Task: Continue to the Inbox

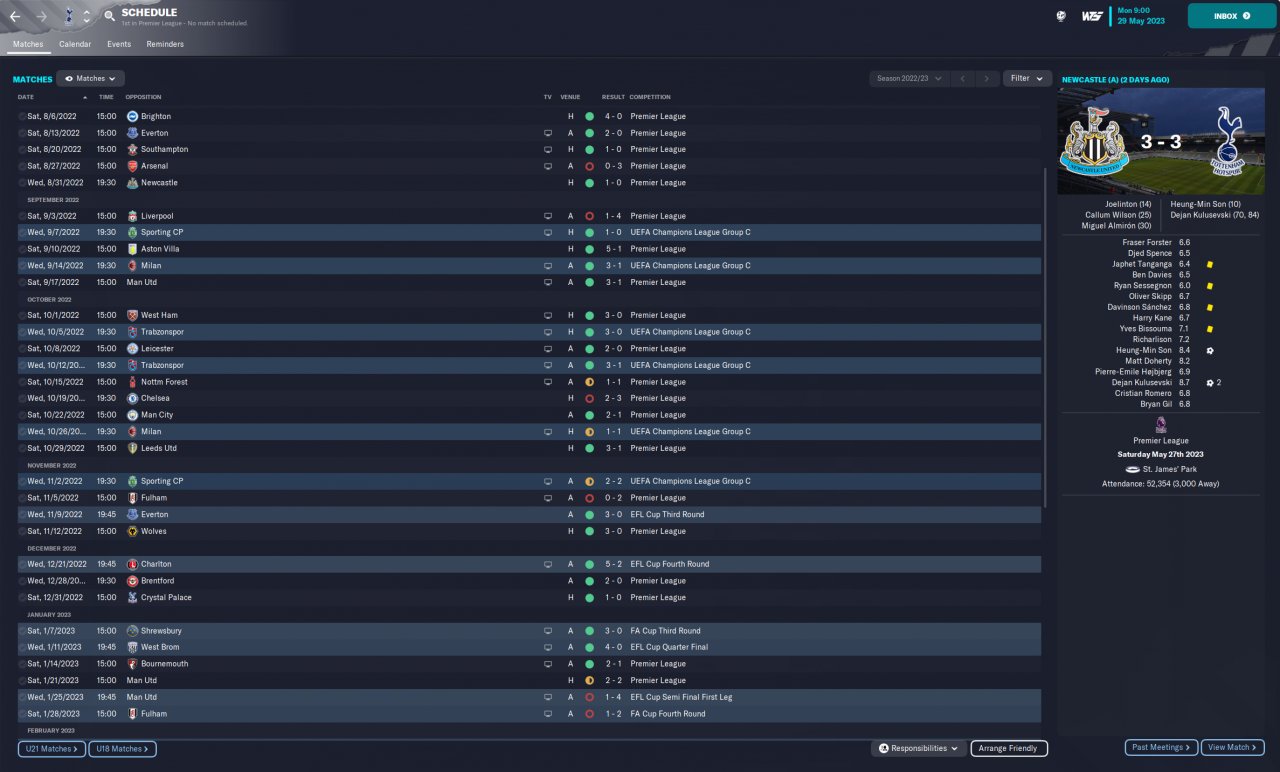Action: [1231, 16]
